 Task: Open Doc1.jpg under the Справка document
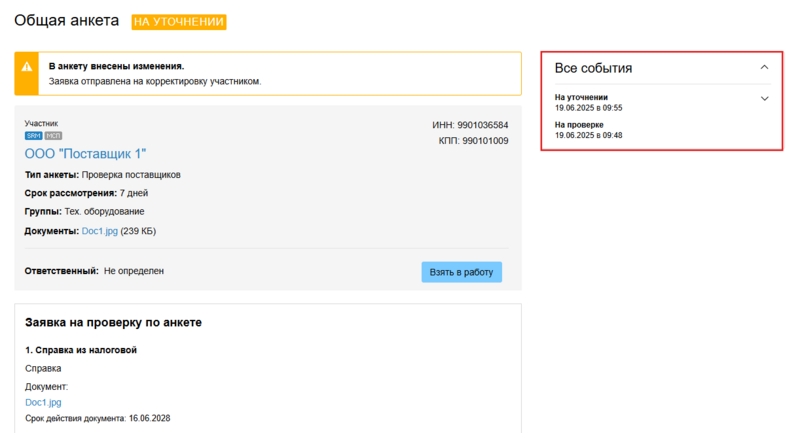pyautogui.click(x=43, y=402)
